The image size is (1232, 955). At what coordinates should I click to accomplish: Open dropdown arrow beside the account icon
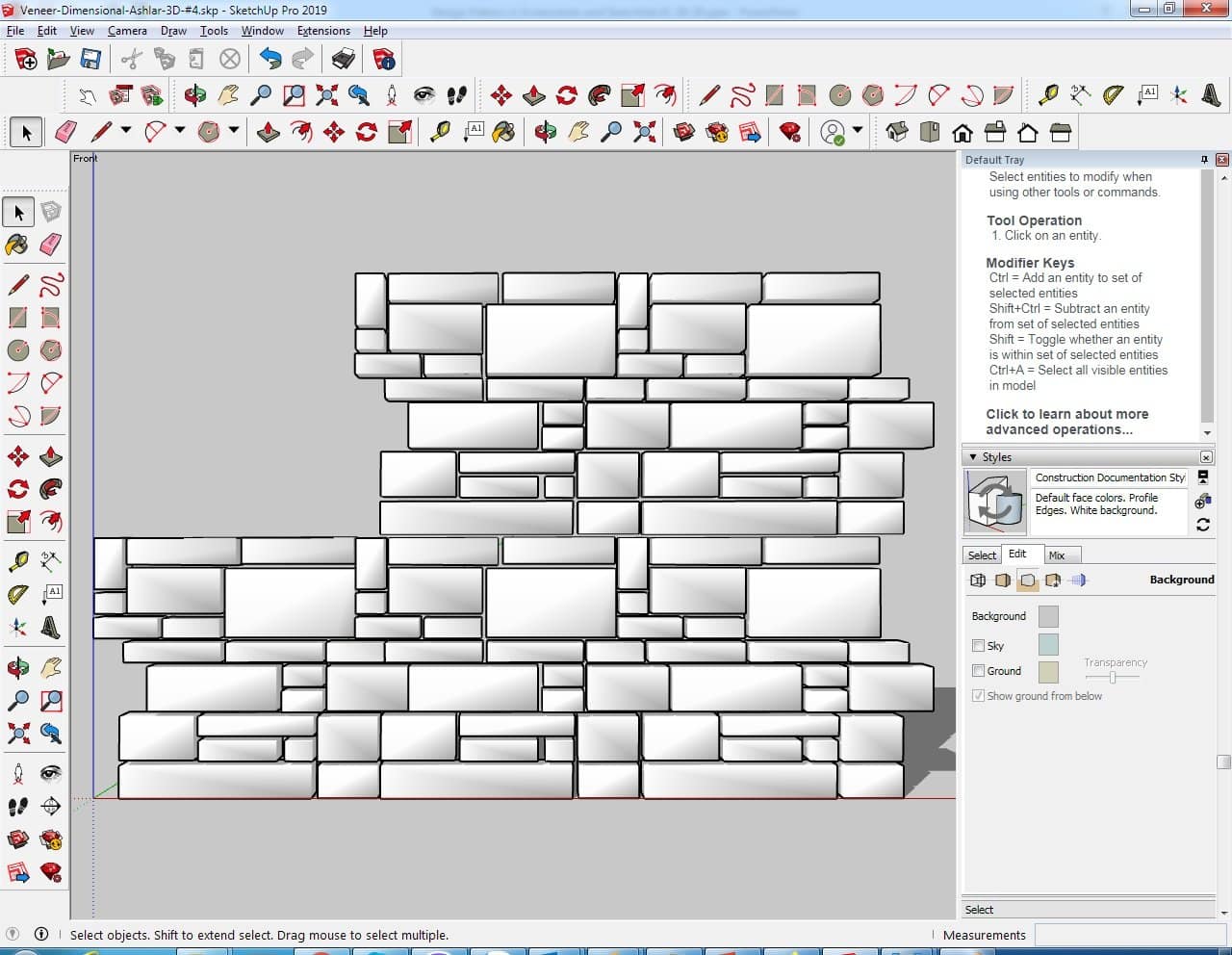coord(857,131)
